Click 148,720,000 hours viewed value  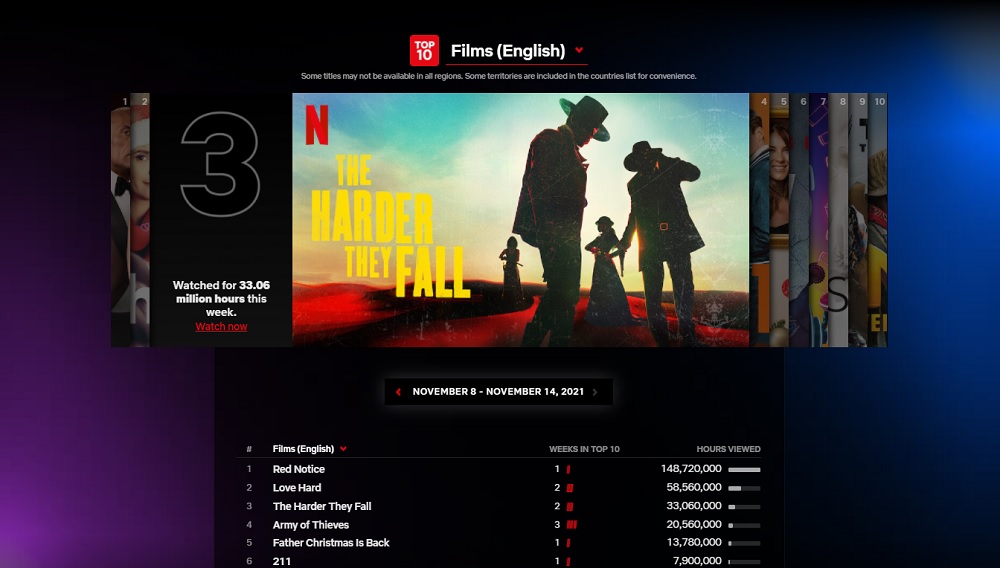pyautogui.click(x=691, y=469)
